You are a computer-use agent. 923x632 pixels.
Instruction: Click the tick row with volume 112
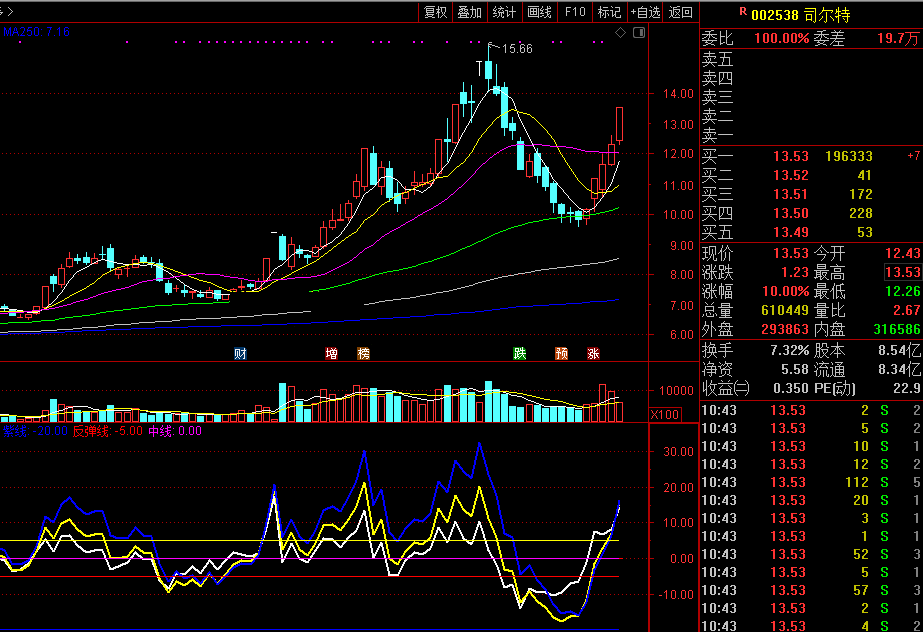811,483
